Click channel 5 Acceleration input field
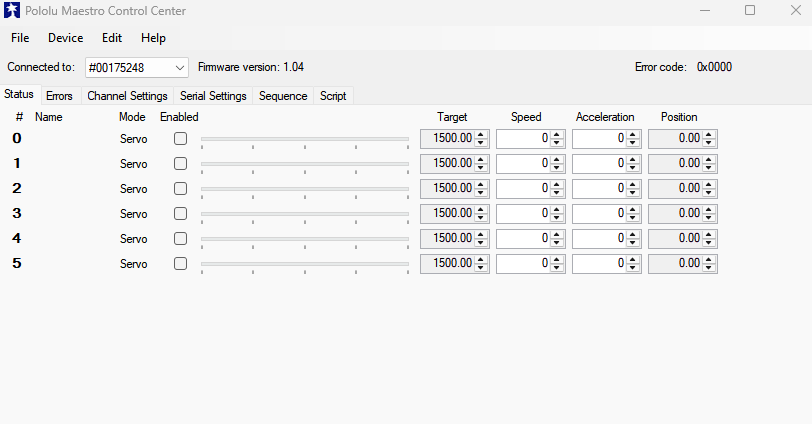This screenshot has height=424, width=812. pos(599,264)
